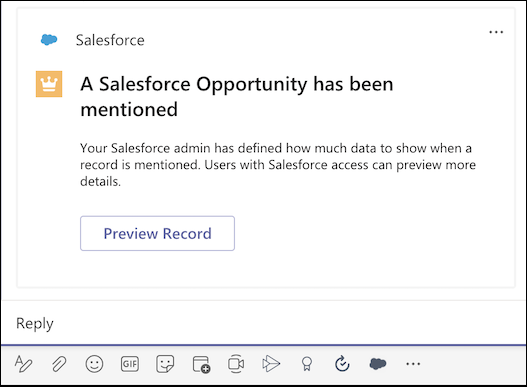Click the Salesforce cloud logo avatar
This screenshot has height=387, width=527.
point(49,40)
